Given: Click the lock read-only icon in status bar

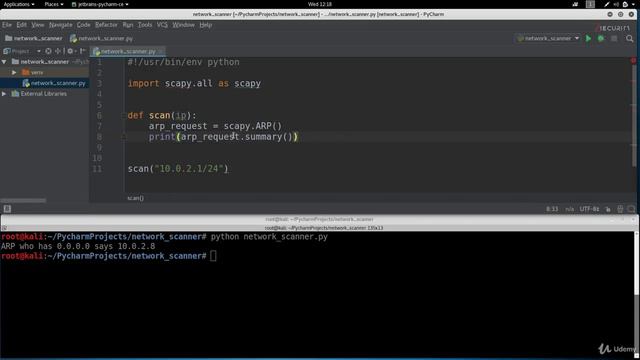Looking at the screenshot, I should pyautogui.click(x=608, y=209).
